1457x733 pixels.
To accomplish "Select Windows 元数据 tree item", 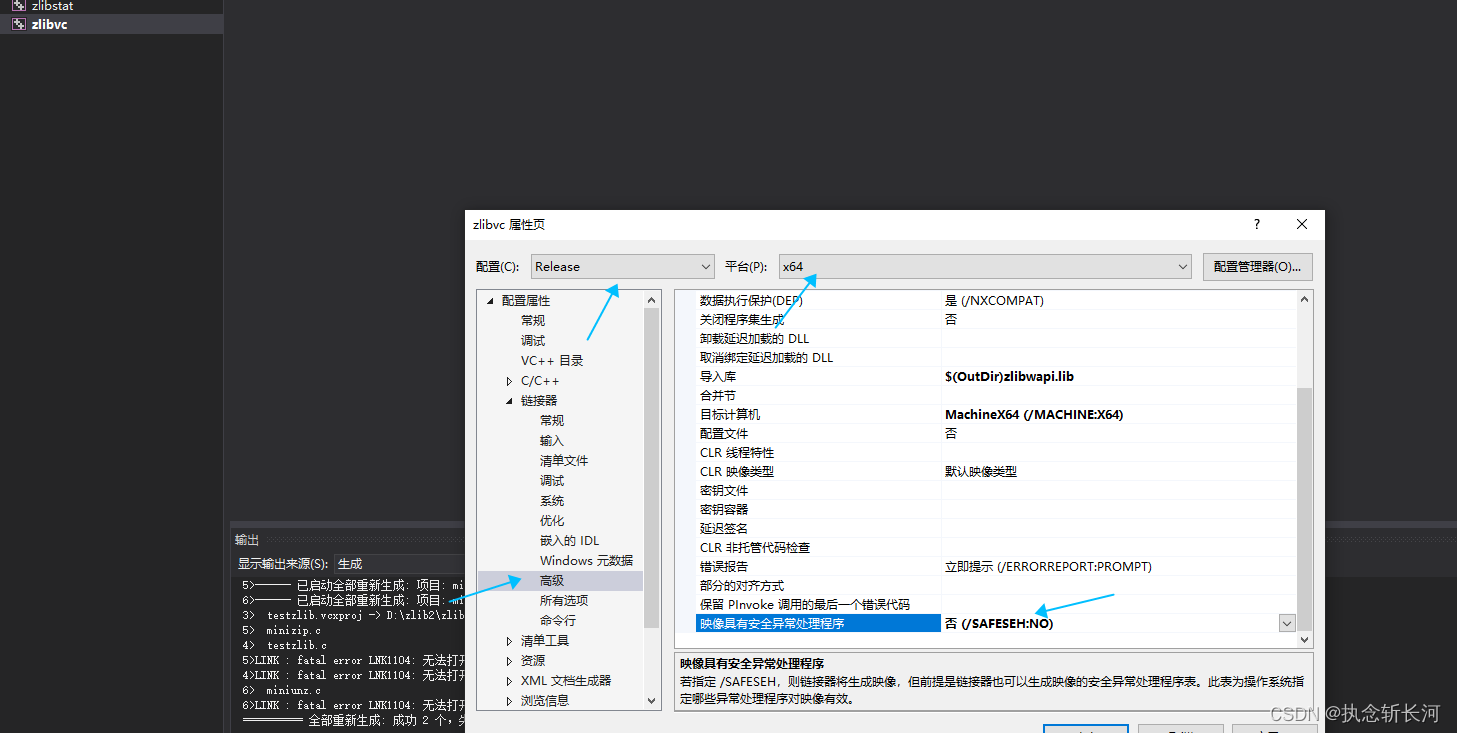I will [x=586, y=561].
